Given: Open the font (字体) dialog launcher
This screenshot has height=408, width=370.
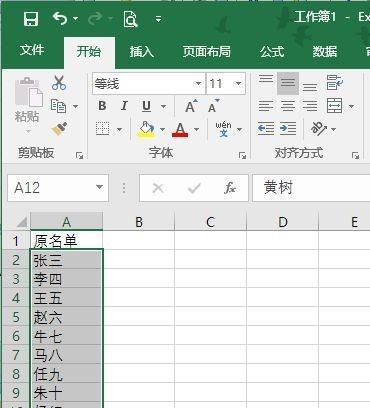Looking at the screenshot, I should click(243, 155).
